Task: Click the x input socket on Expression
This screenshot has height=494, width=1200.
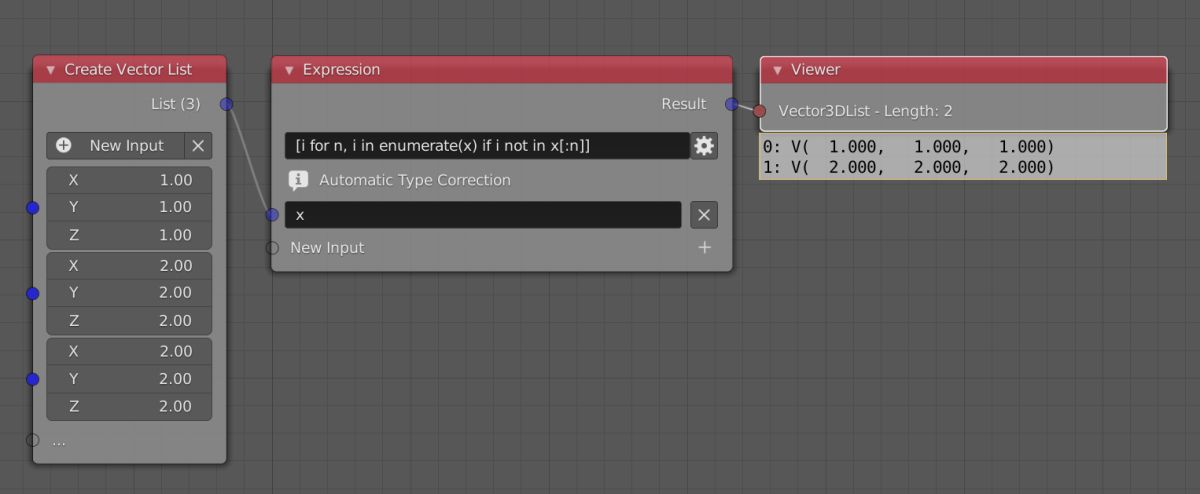Action: click(272, 214)
